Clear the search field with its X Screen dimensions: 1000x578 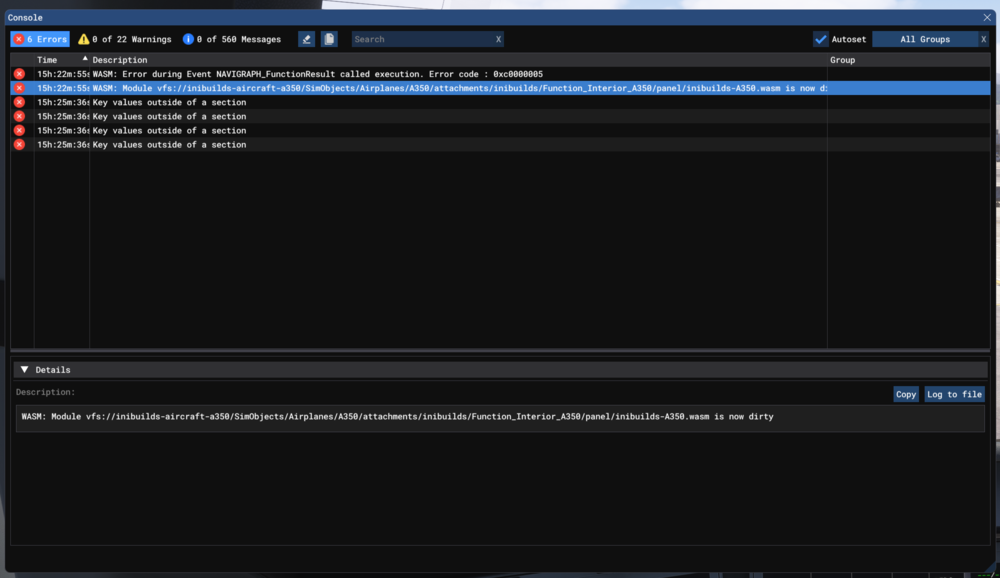(498, 39)
